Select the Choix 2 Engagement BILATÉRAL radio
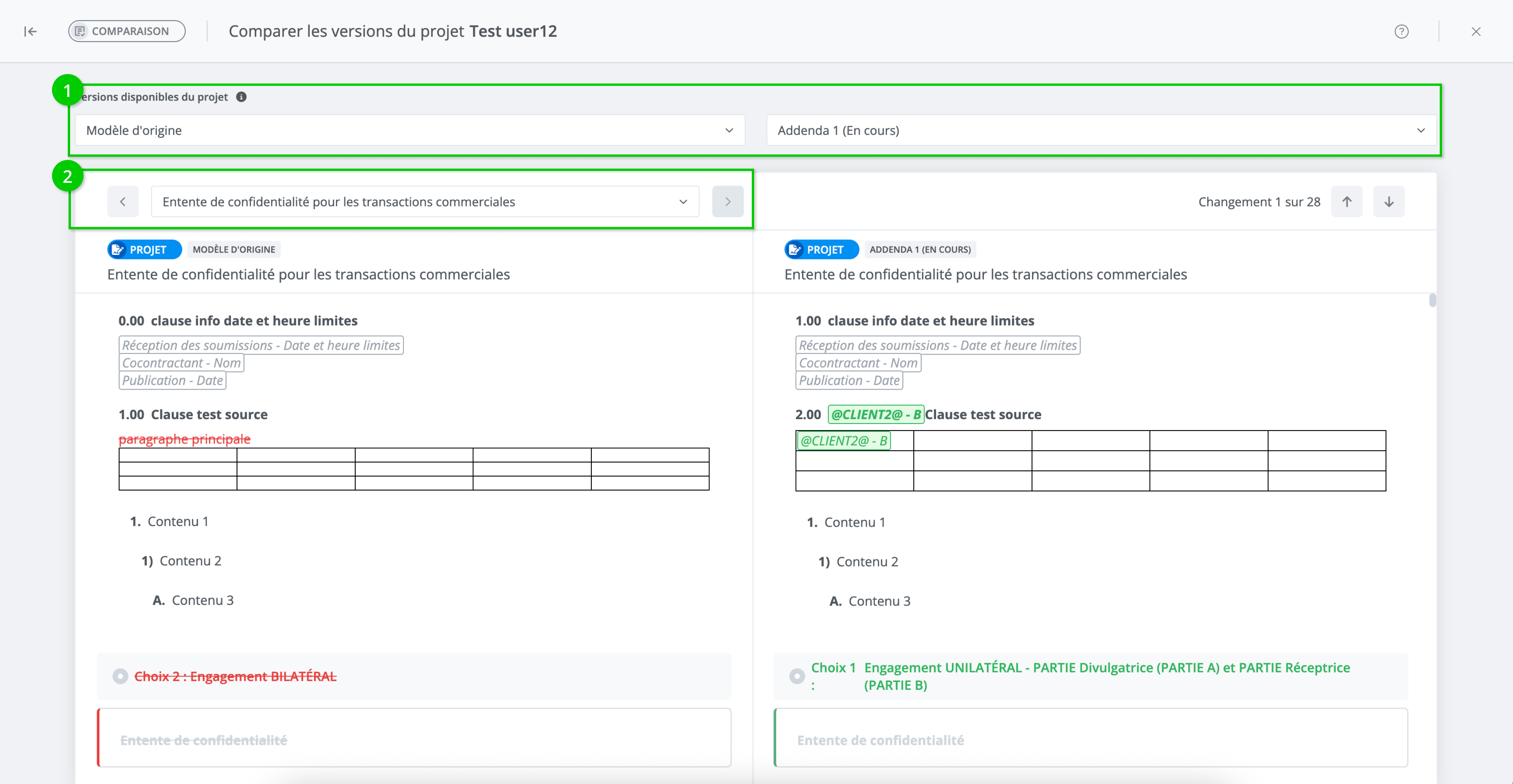1513x784 pixels. pos(121,676)
